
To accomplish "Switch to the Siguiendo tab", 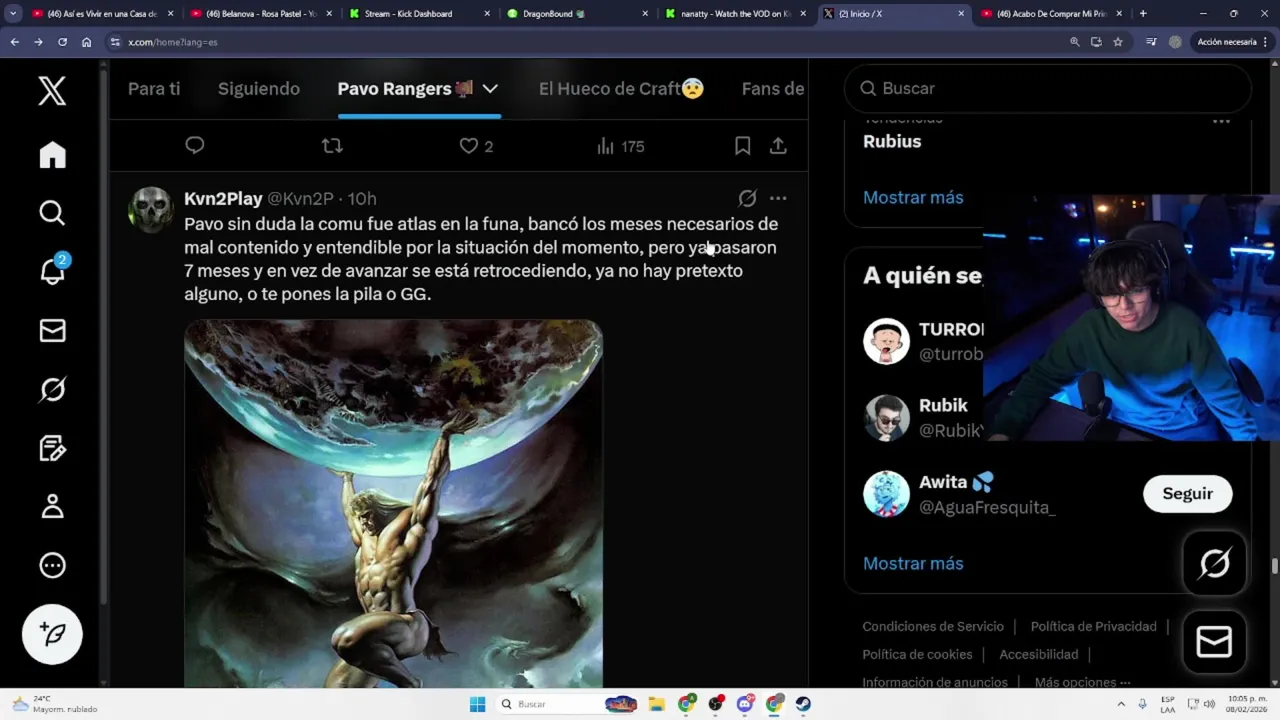I will tap(259, 89).
